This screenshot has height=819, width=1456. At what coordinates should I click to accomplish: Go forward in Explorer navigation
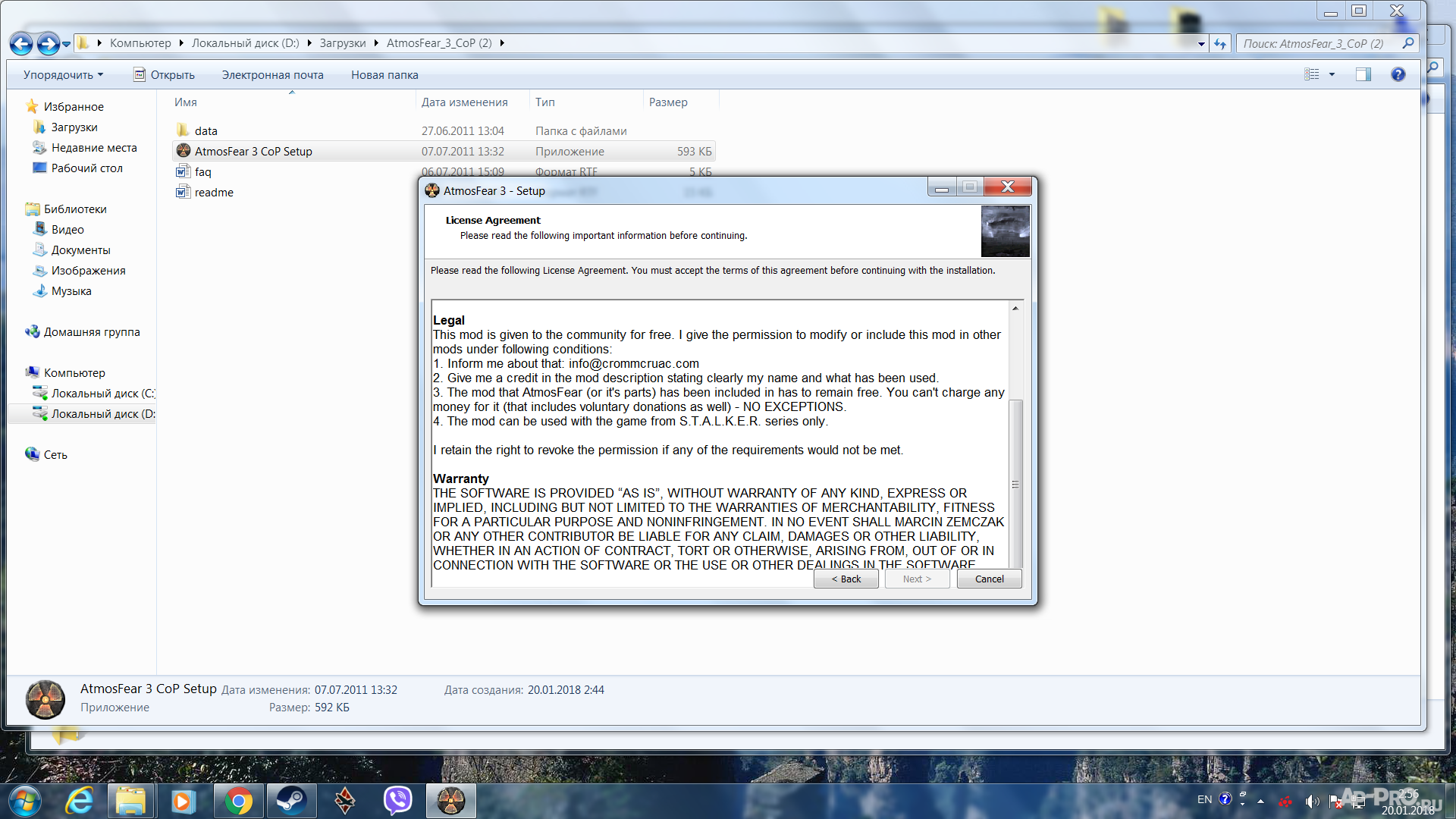coord(49,44)
